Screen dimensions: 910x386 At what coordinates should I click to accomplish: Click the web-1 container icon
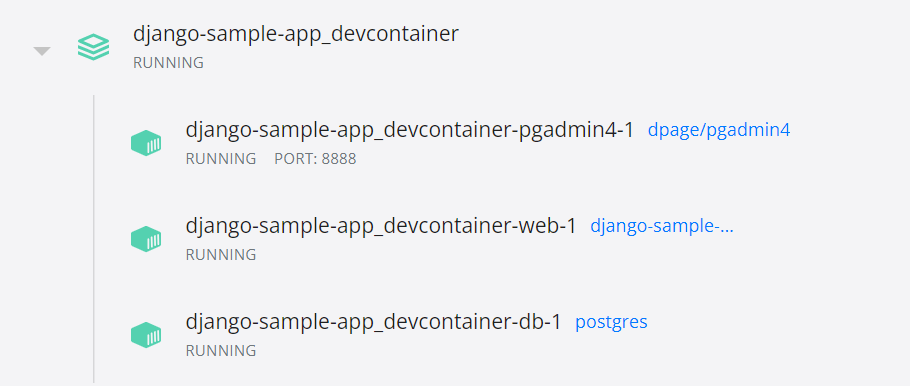pos(146,239)
